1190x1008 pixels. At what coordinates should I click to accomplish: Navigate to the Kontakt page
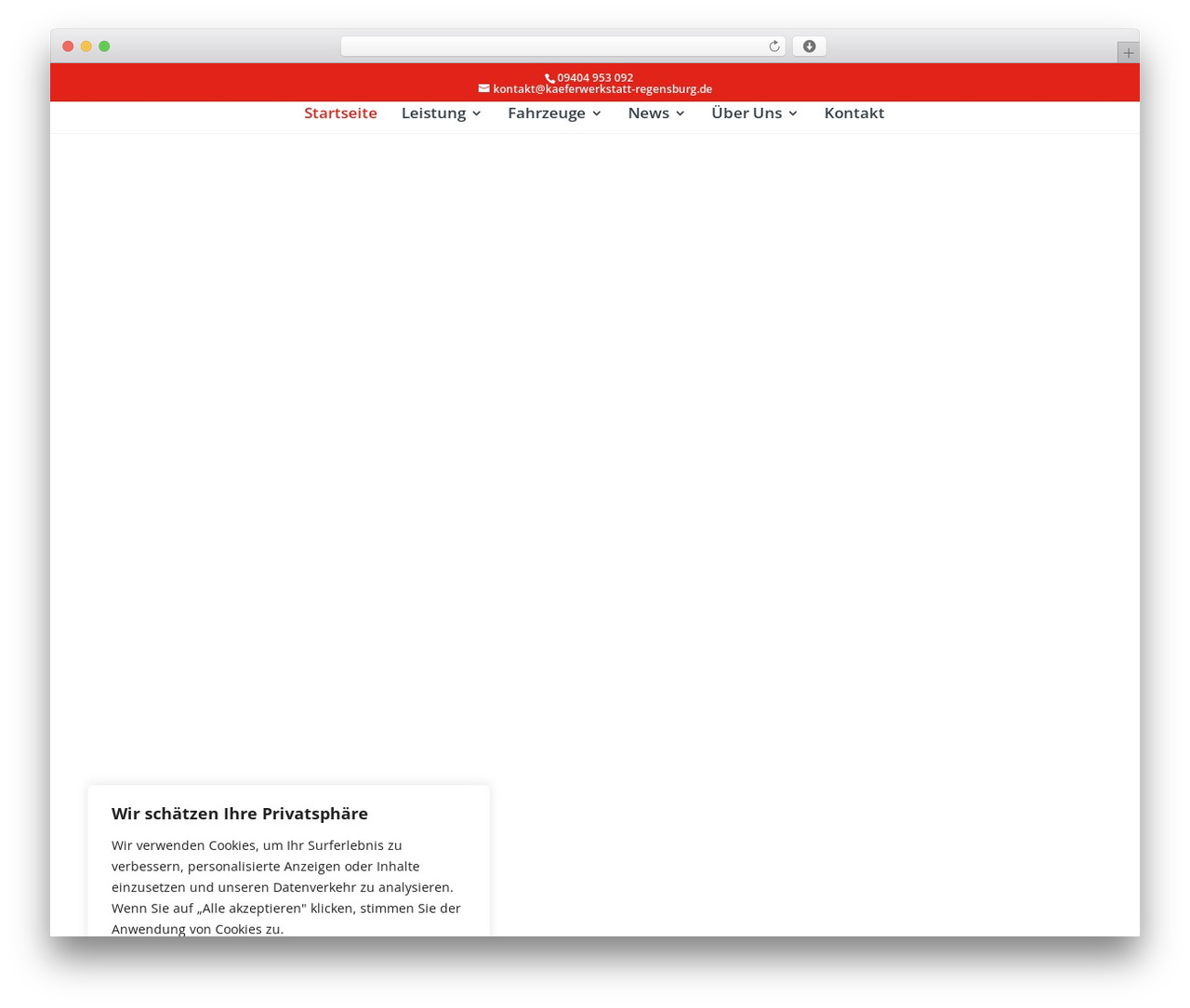[x=853, y=113]
